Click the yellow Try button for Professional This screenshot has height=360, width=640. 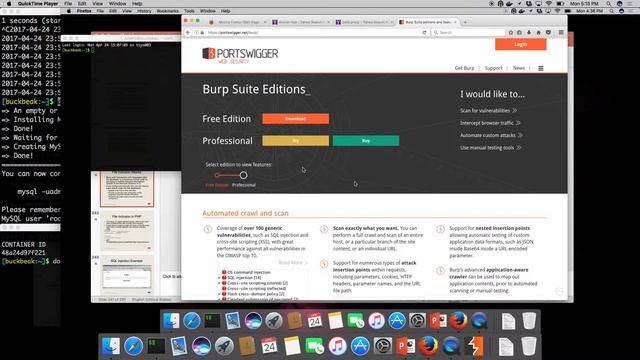(296, 141)
